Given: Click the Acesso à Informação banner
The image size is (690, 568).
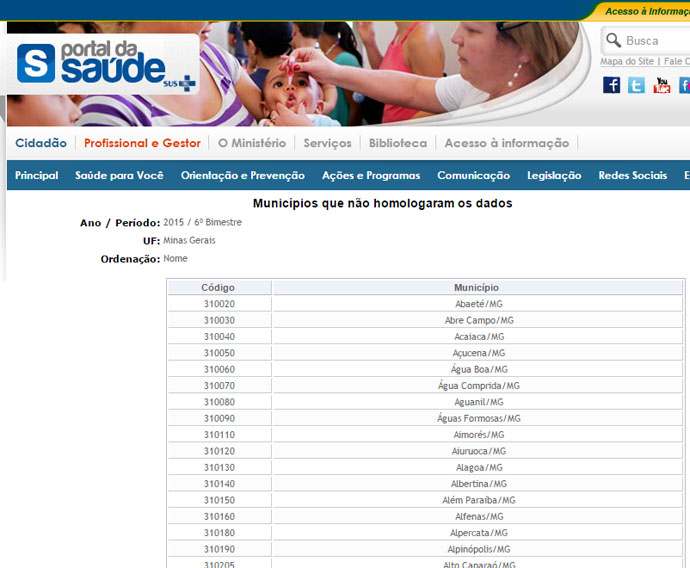Looking at the screenshot, I should coord(645,11).
